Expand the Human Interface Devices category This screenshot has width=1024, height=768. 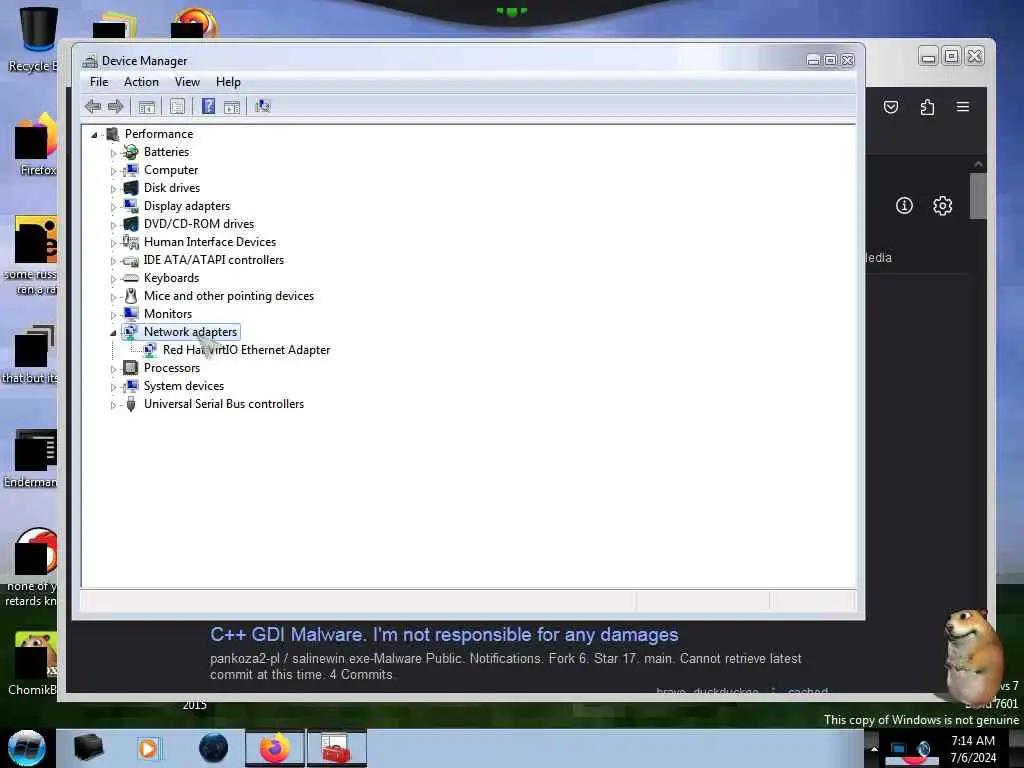coord(113,243)
